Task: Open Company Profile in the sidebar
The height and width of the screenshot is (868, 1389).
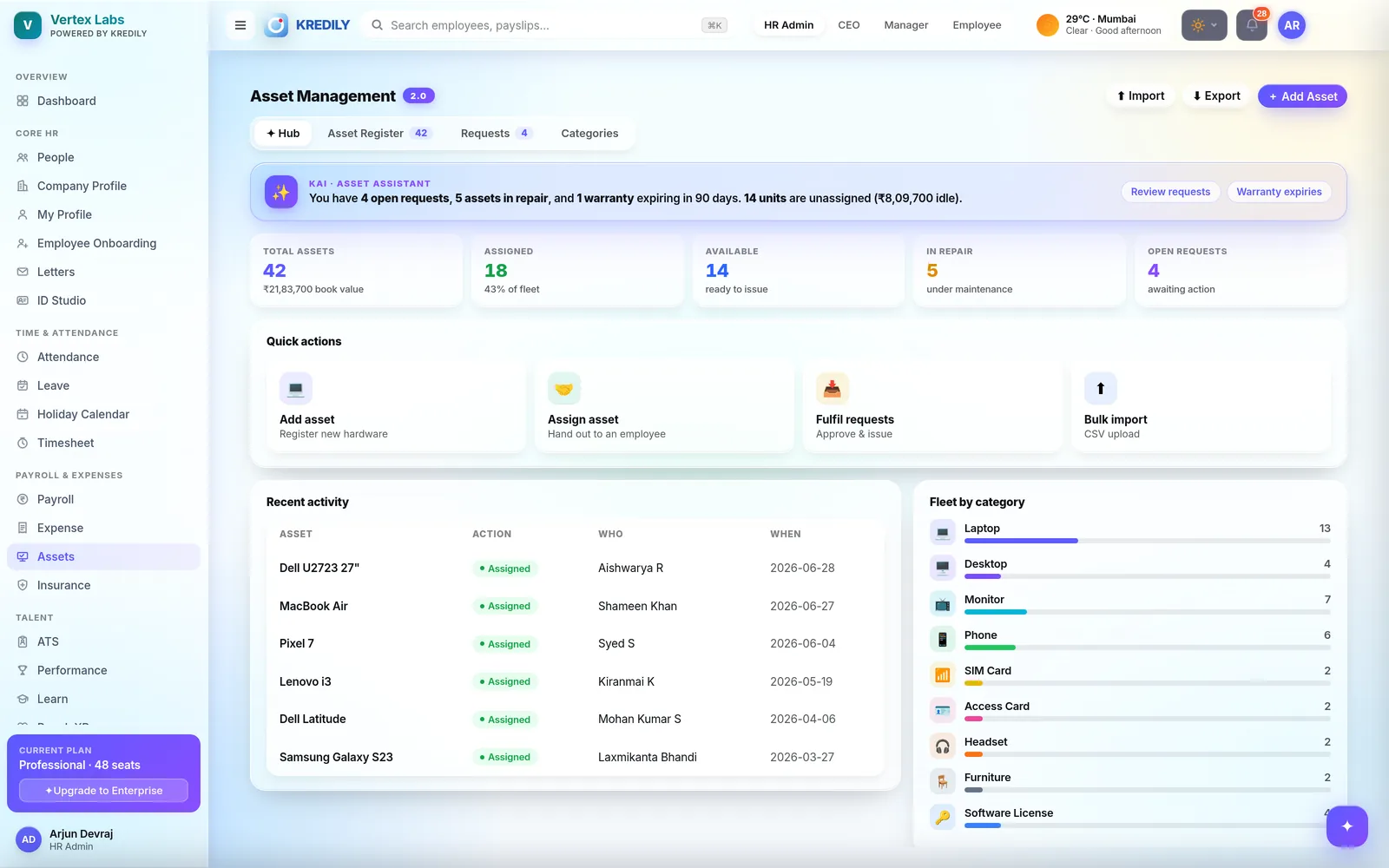Action: [x=103, y=186]
